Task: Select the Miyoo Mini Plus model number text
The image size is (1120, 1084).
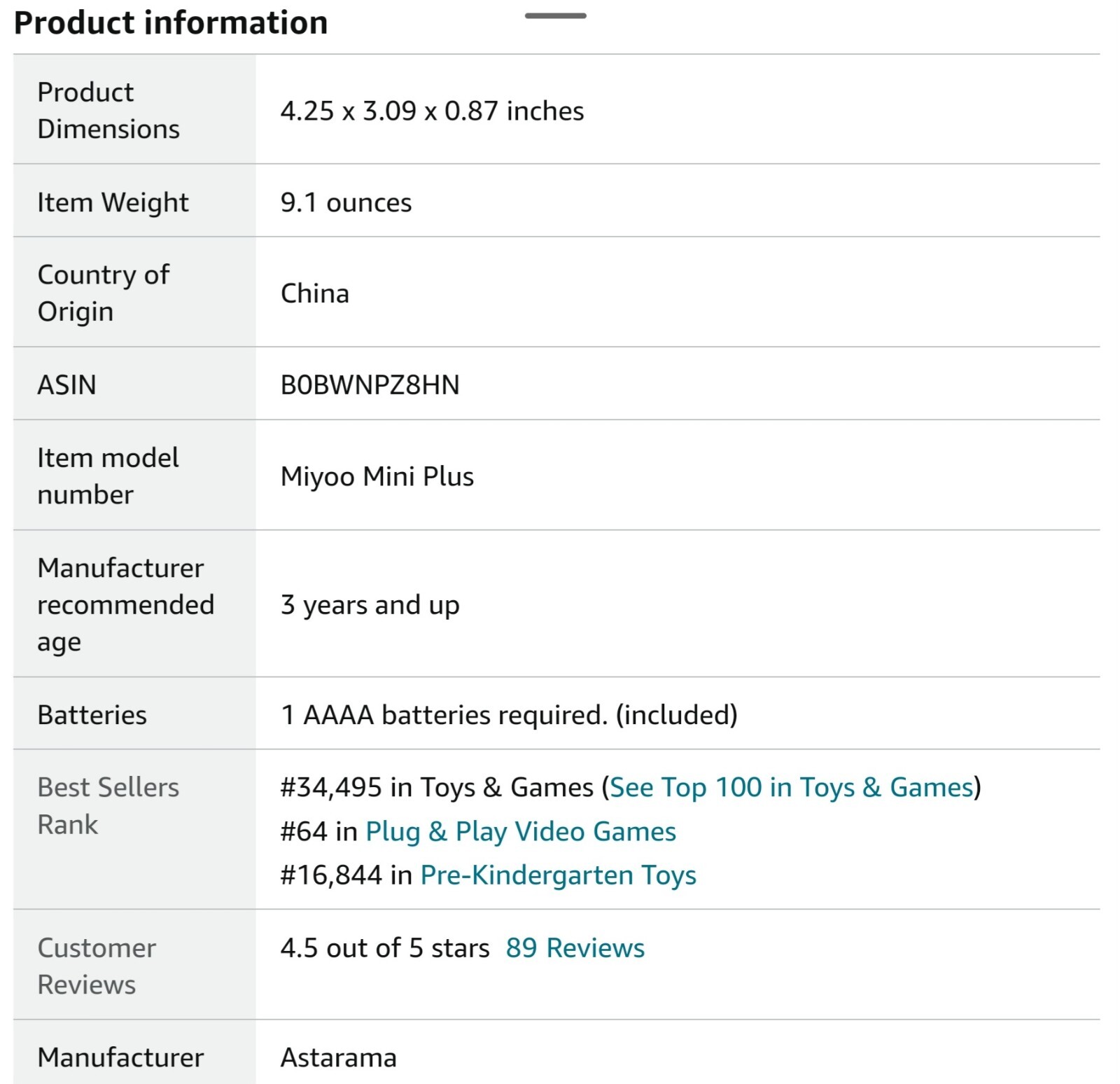Action: click(x=377, y=476)
